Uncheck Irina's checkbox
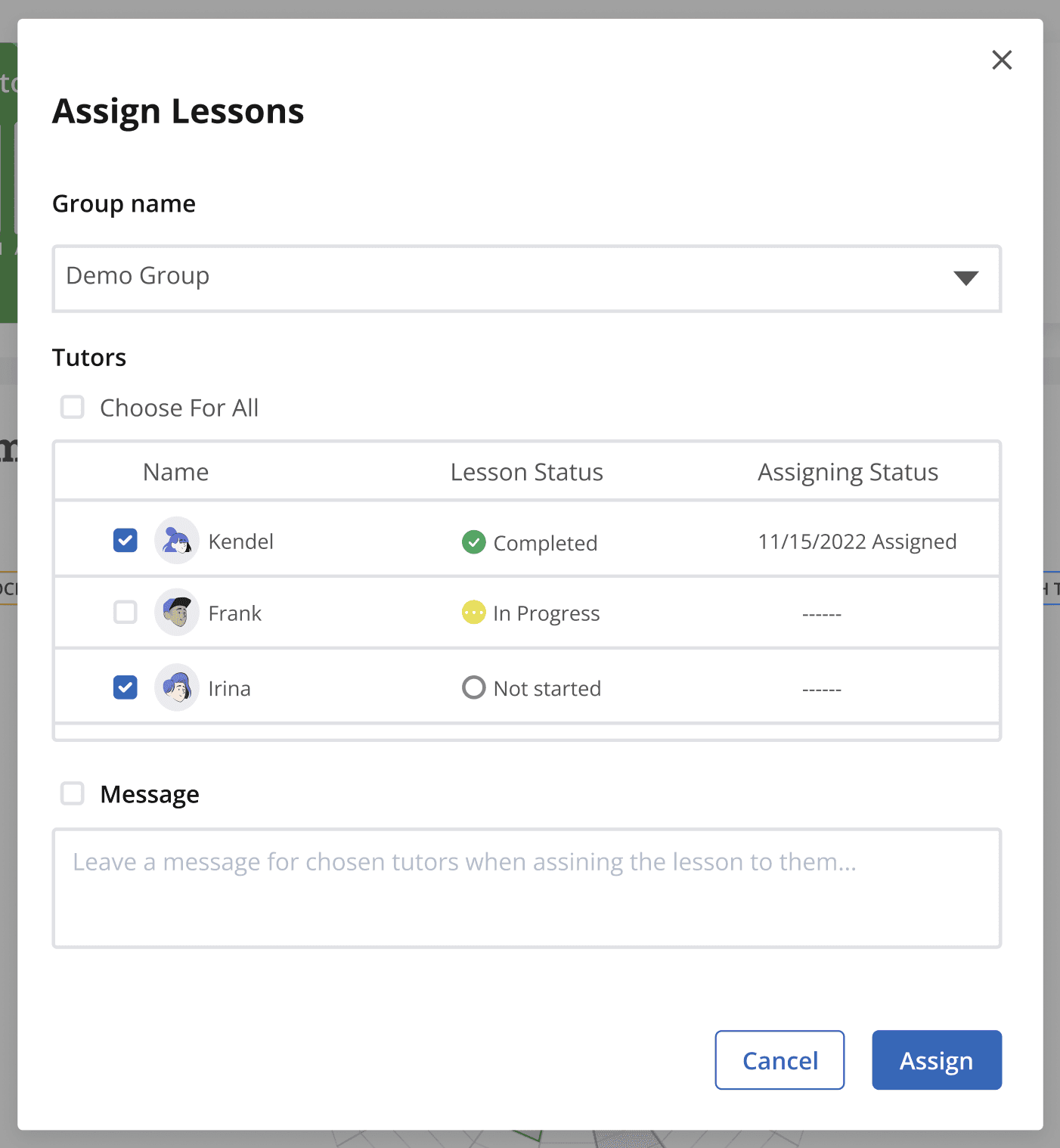This screenshot has width=1060, height=1148. pos(126,687)
